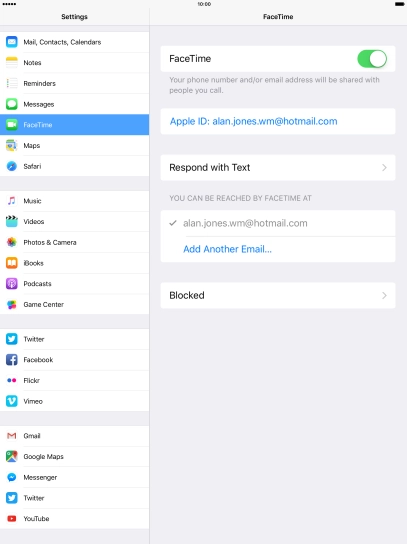Tap the Safari compass icon
Viewport: 407px width, 544px height.
[x=11, y=166]
